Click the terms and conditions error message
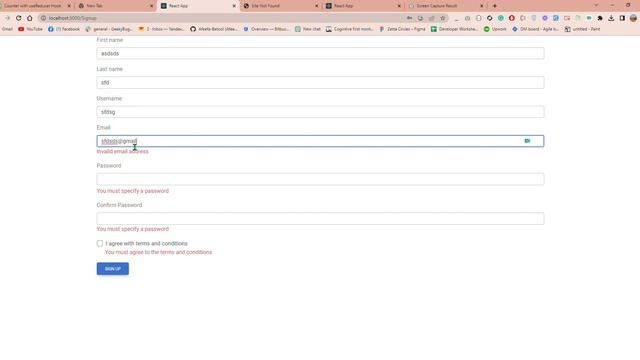This screenshot has height=360, width=640. click(x=158, y=252)
